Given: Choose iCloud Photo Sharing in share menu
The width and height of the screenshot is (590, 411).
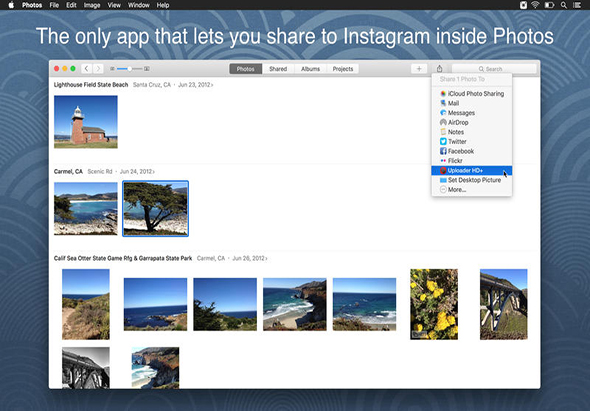Looking at the screenshot, I should coord(471,94).
